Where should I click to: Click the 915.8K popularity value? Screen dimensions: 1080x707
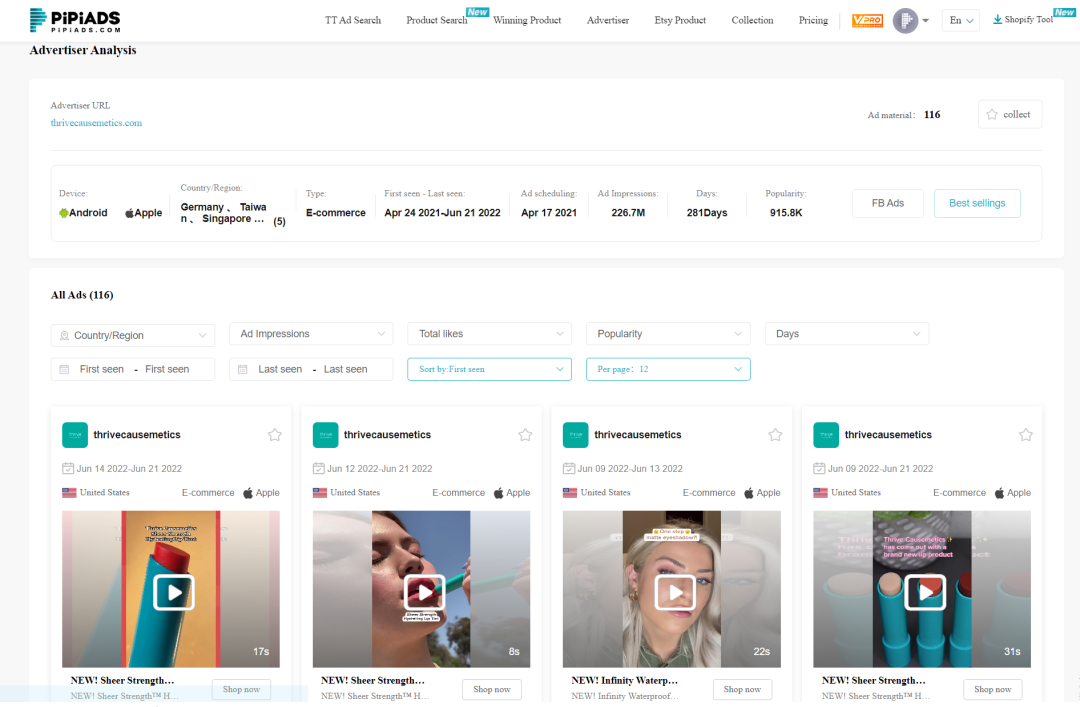[786, 213]
